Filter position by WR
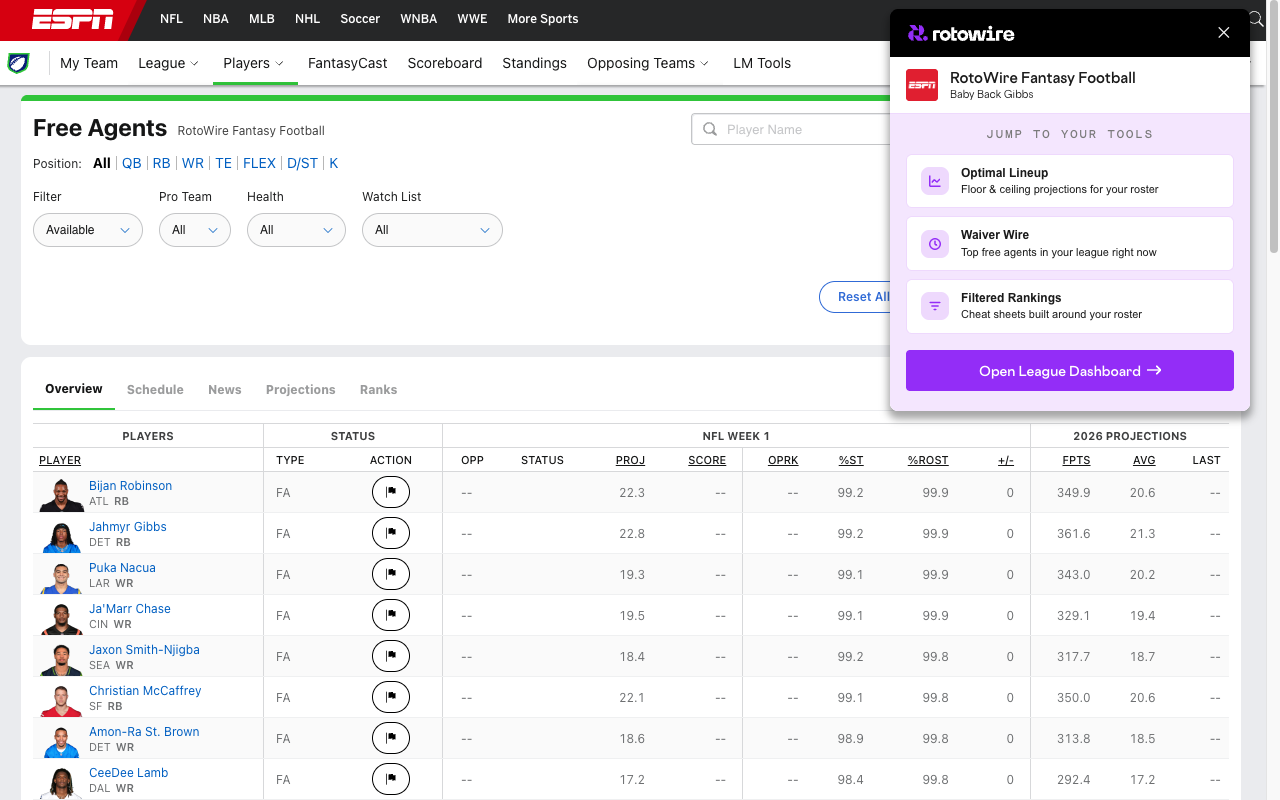Image resolution: width=1280 pixels, height=800 pixels. 193,163
